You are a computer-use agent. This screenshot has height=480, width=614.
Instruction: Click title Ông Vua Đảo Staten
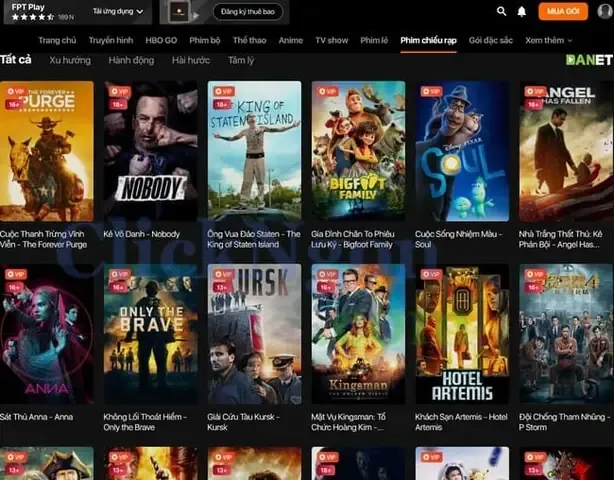(x=254, y=239)
